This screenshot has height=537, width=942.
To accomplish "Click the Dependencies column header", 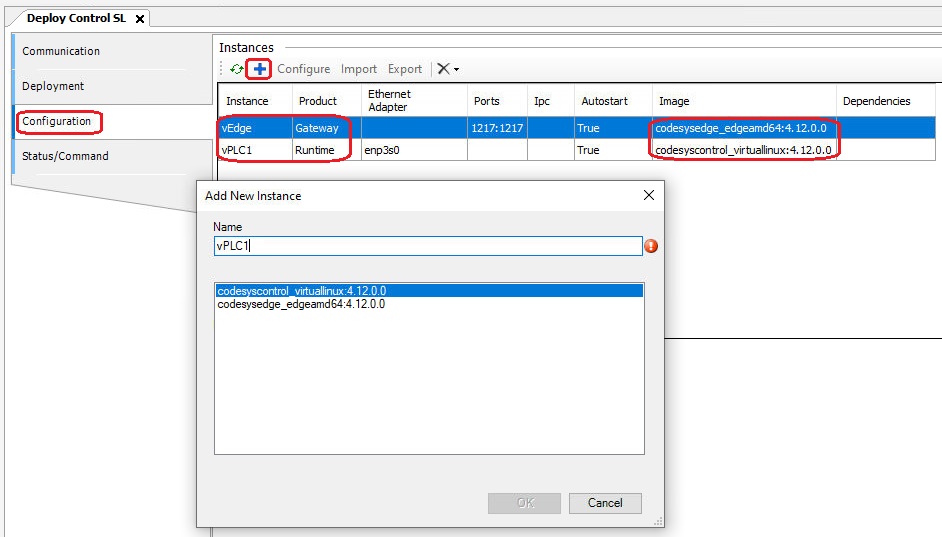I will click(886, 100).
